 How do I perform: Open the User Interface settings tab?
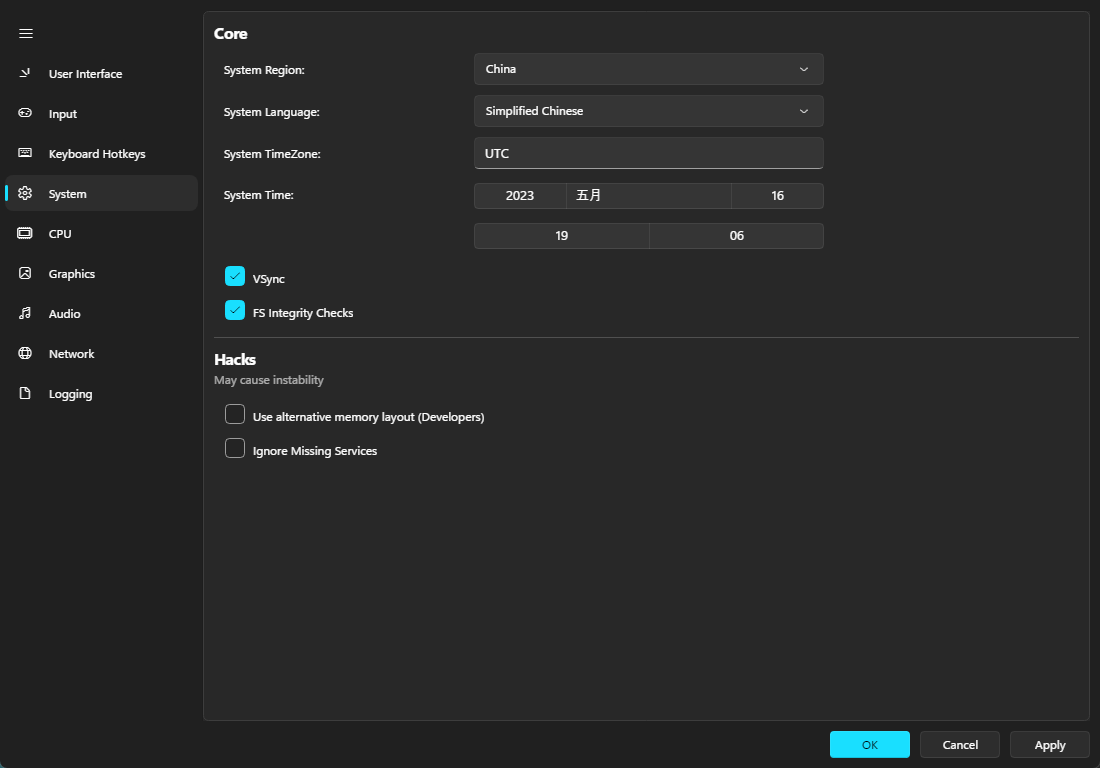pyautogui.click(x=102, y=74)
